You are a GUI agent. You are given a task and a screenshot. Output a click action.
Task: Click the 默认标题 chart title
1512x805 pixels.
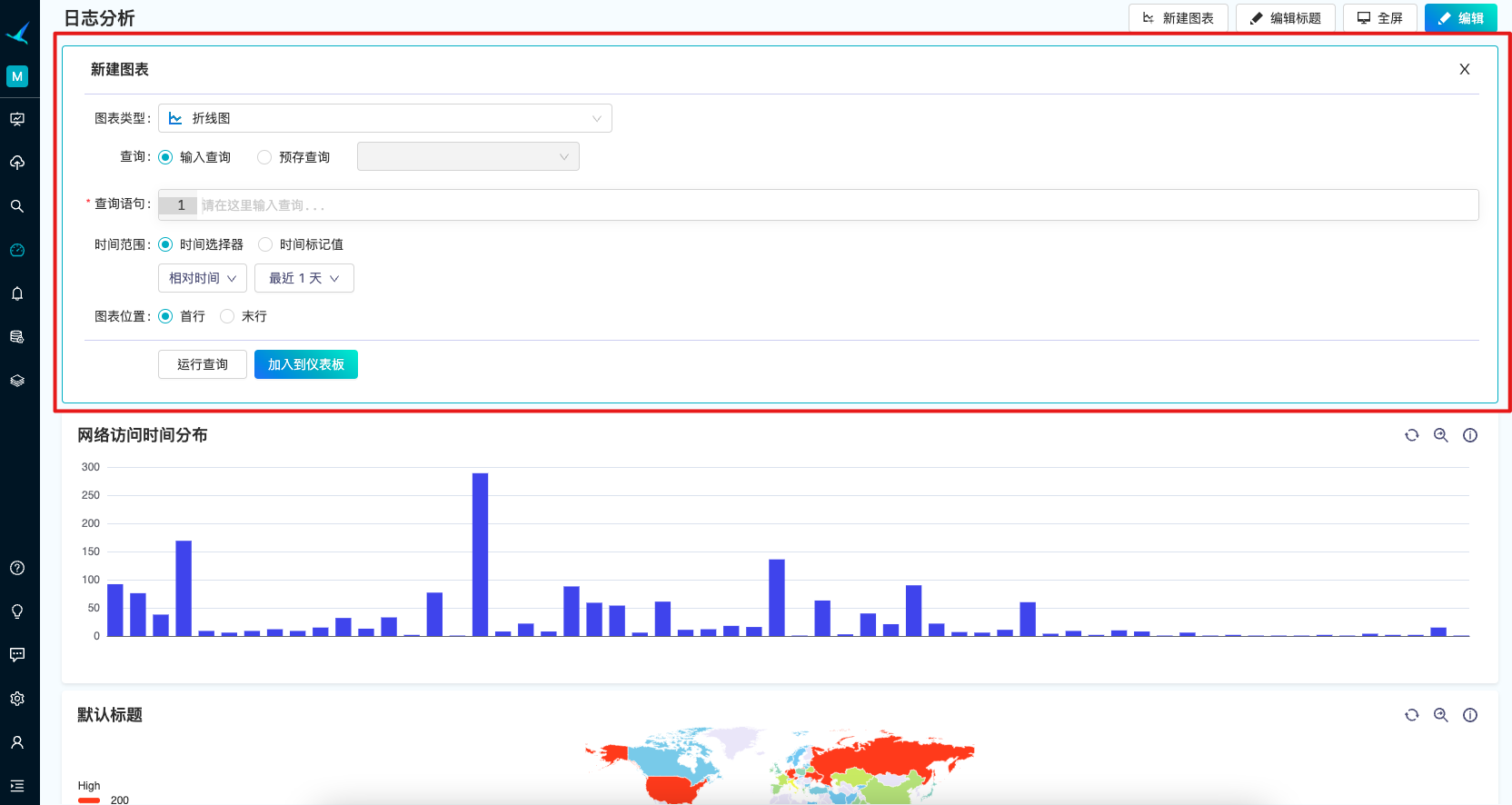click(110, 715)
